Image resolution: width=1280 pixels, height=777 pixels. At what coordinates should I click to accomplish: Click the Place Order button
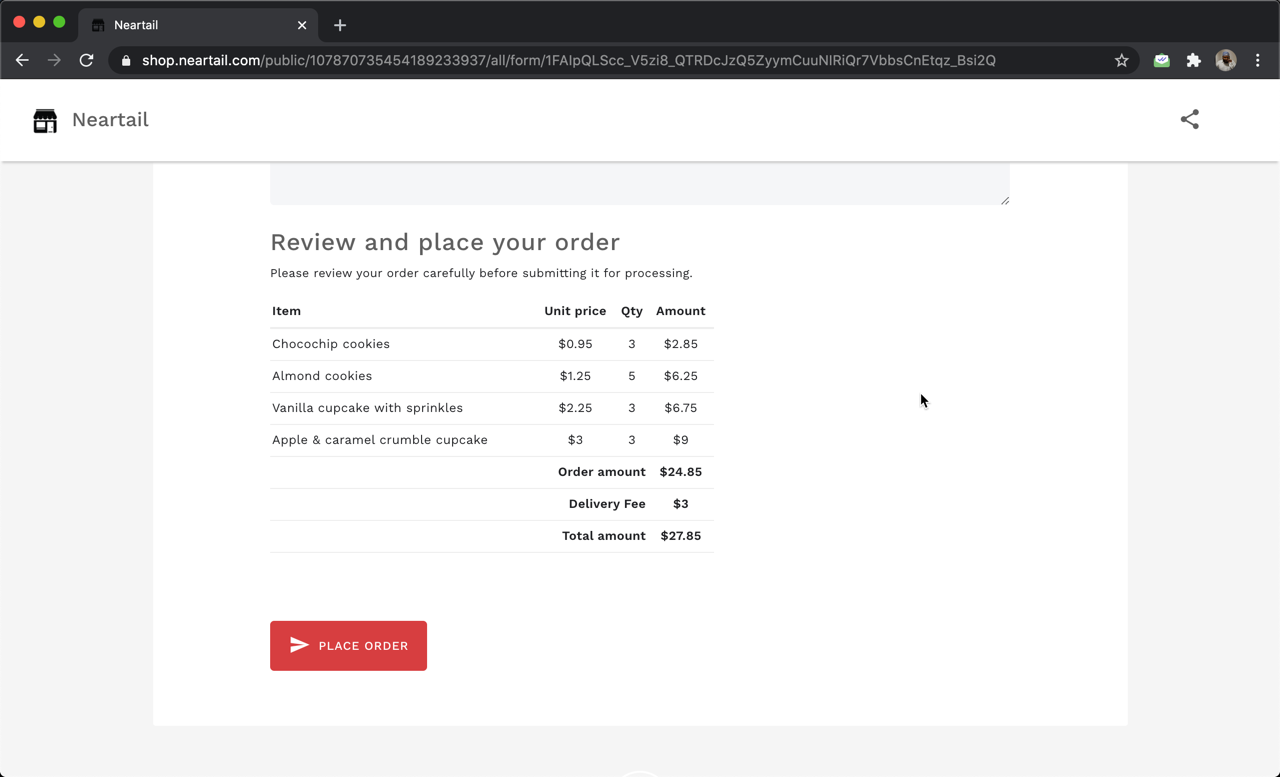coord(348,645)
